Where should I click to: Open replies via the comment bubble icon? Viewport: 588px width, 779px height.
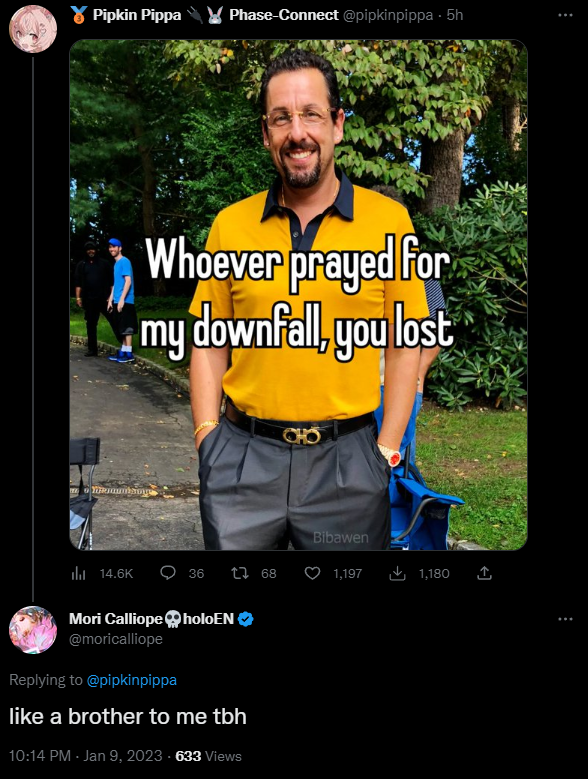pyautogui.click(x=168, y=573)
